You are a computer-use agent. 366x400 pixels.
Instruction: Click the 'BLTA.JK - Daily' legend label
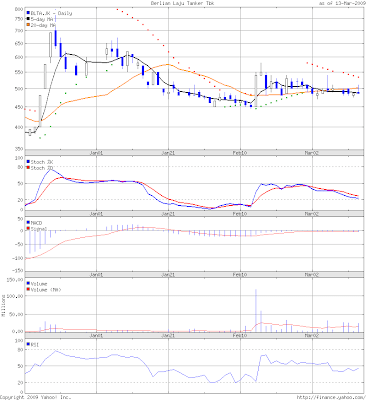tap(51, 13)
